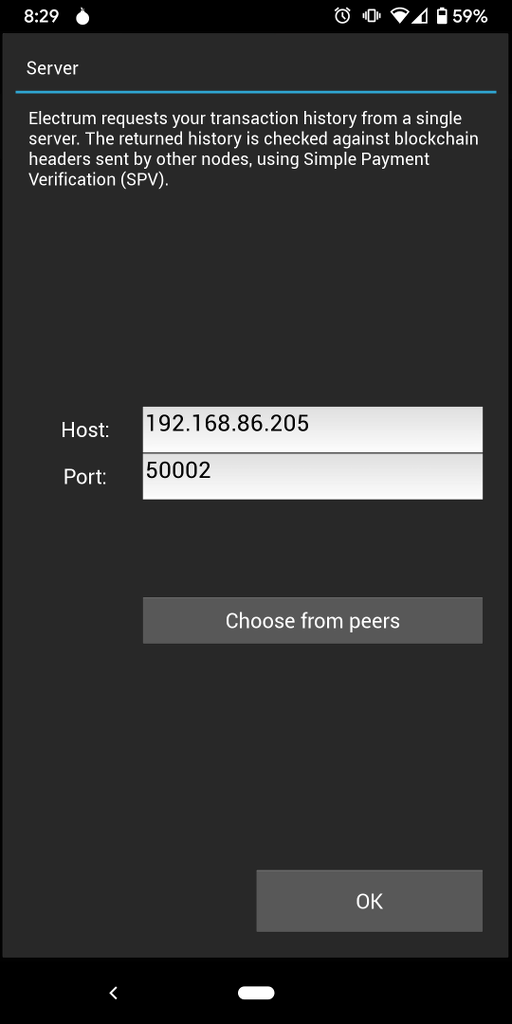Screen dimensions: 512x1024
Task: Click the Server dialog title
Action: click(52, 68)
